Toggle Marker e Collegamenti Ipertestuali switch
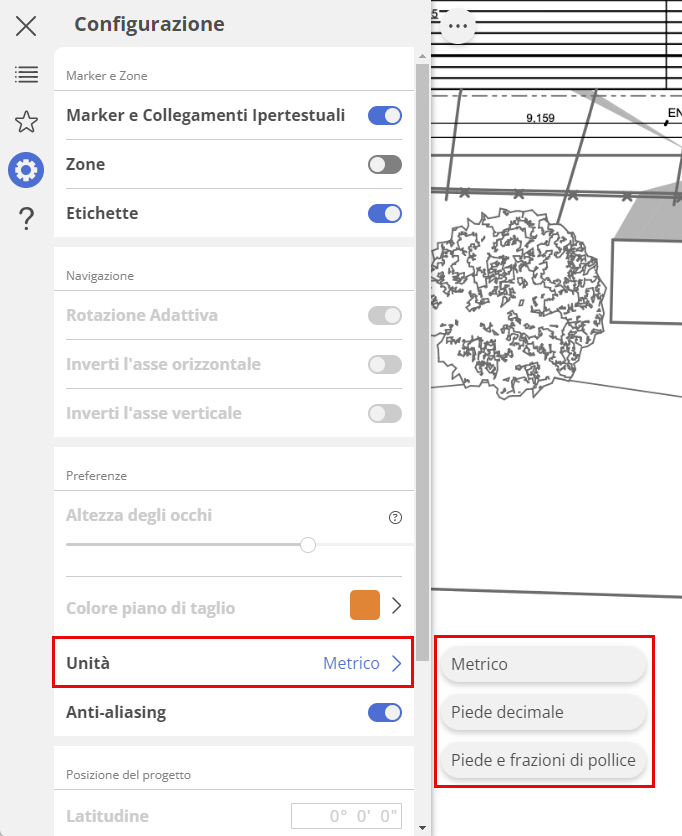Viewport: 682px width, 836px height. pos(385,115)
